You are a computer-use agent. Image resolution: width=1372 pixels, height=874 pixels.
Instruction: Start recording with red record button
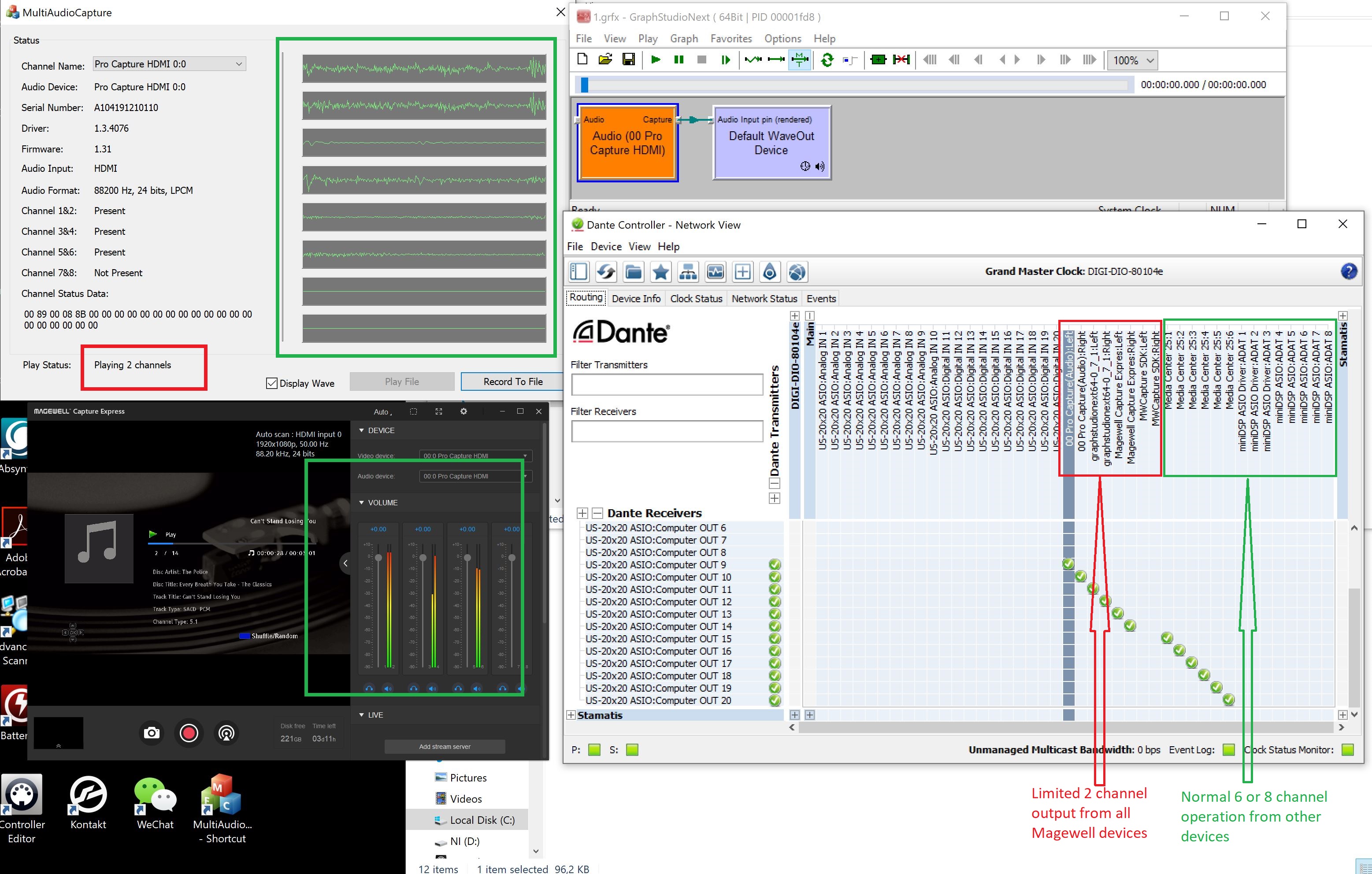tap(189, 733)
